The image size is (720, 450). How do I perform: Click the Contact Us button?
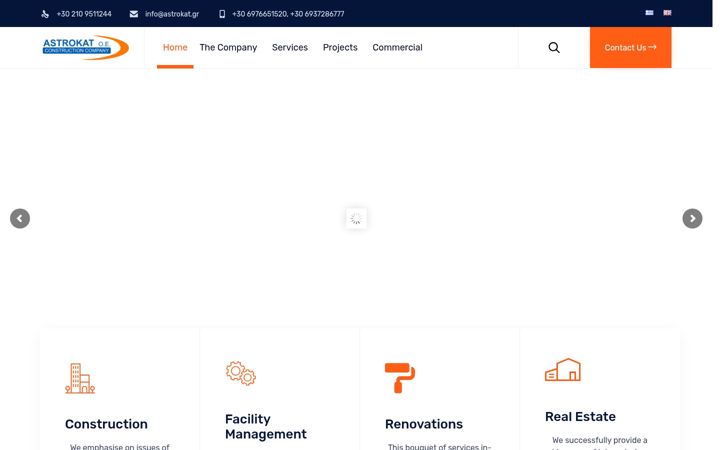point(630,47)
